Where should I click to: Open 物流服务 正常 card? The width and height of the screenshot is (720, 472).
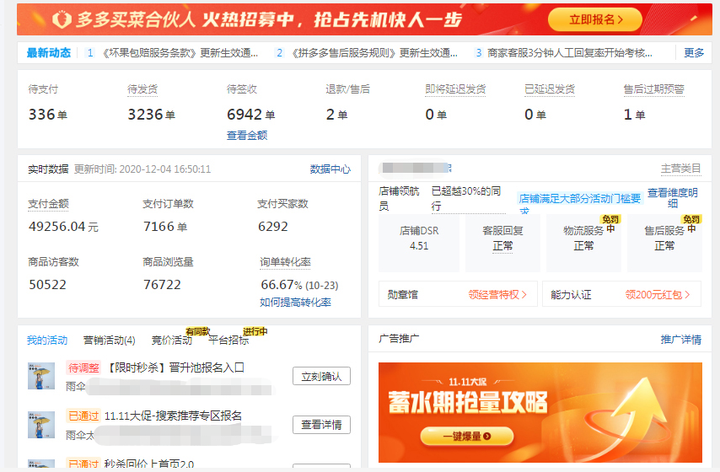coord(583,243)
